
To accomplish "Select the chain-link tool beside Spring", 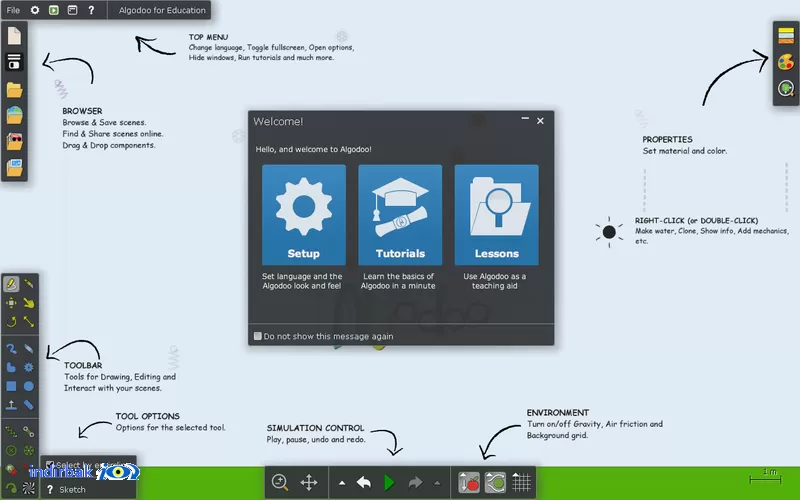I will coord(29,432).
